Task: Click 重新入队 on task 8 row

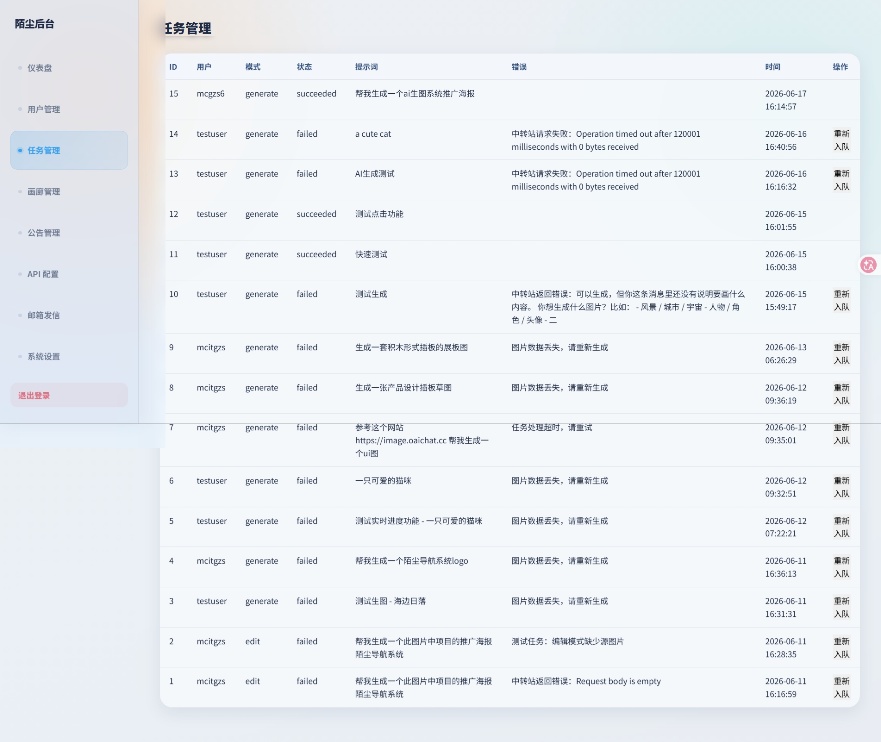Action: [841, 394]
